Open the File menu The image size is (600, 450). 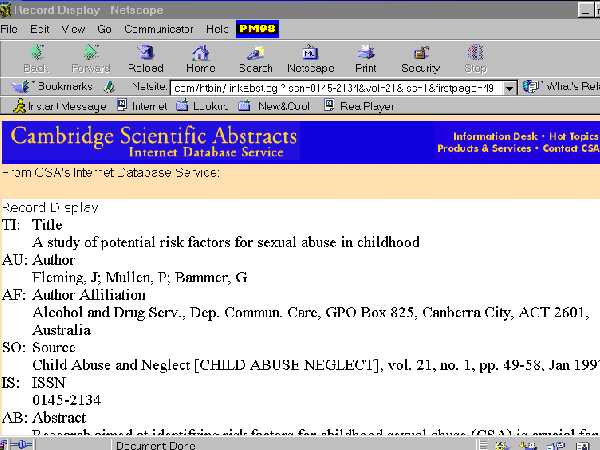pos(9,29)
